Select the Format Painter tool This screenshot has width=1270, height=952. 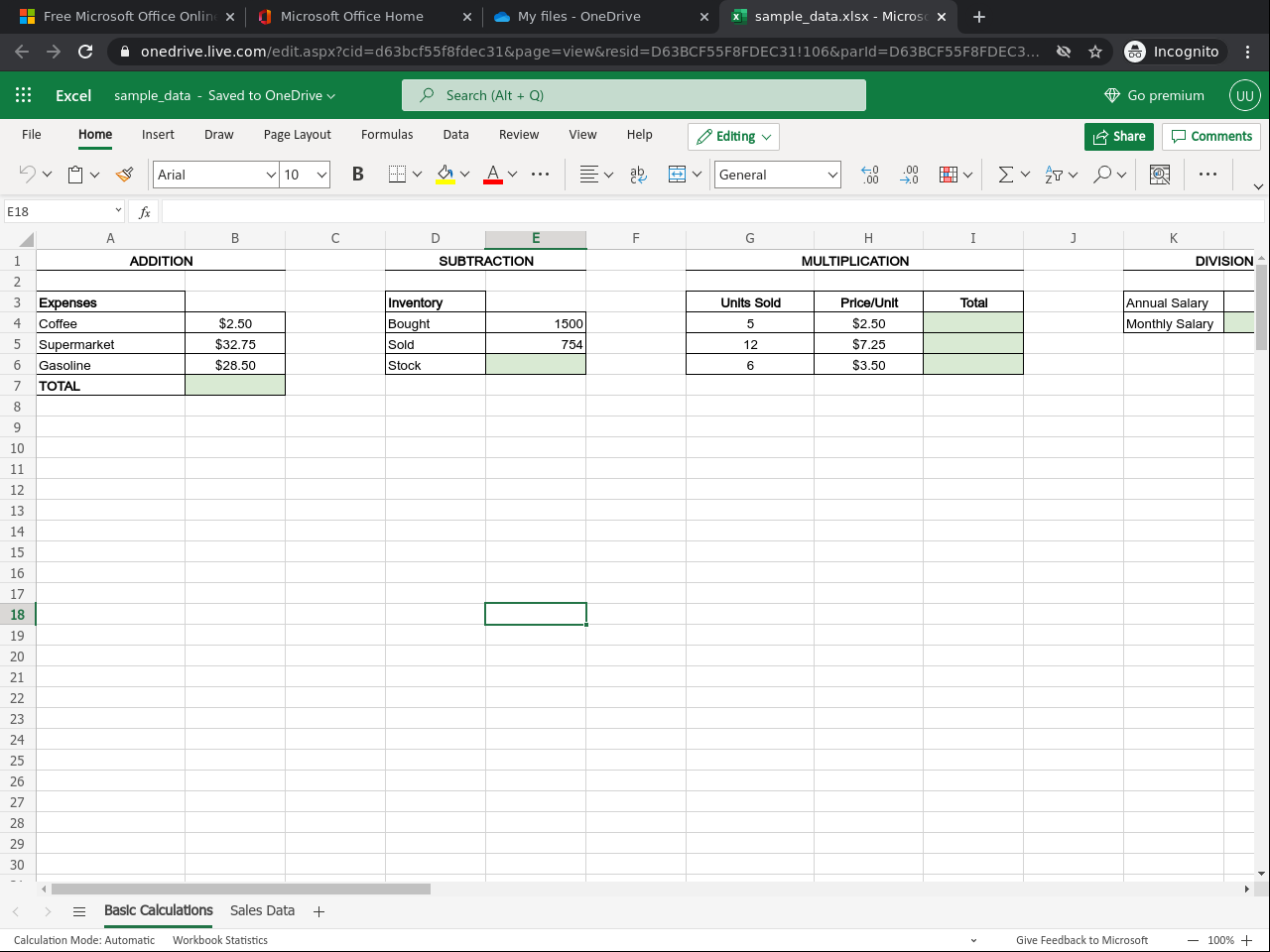tap(124, 174)
